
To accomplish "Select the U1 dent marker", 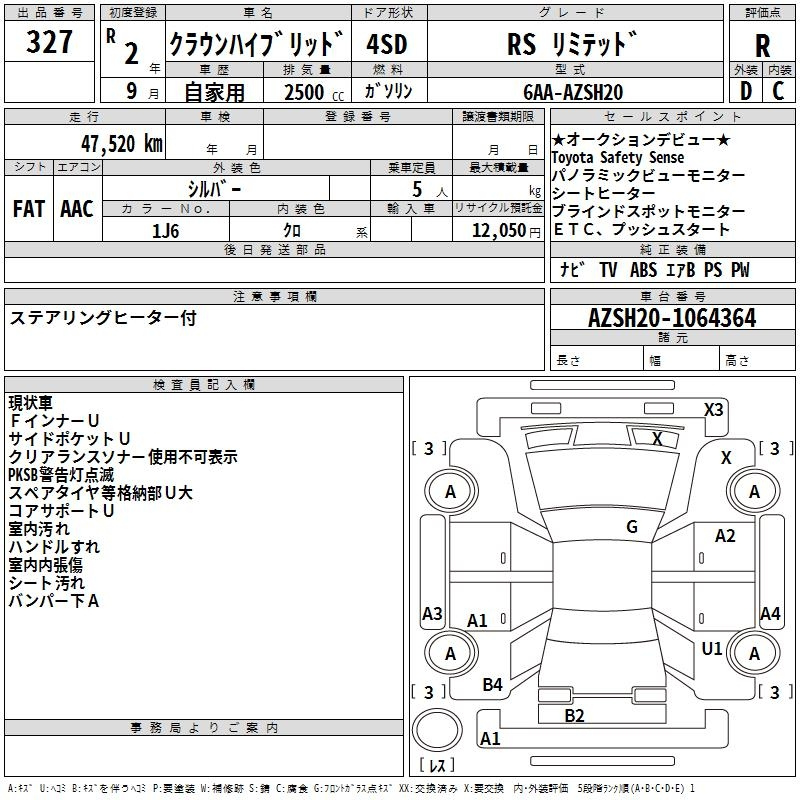I will pos(712,649).
